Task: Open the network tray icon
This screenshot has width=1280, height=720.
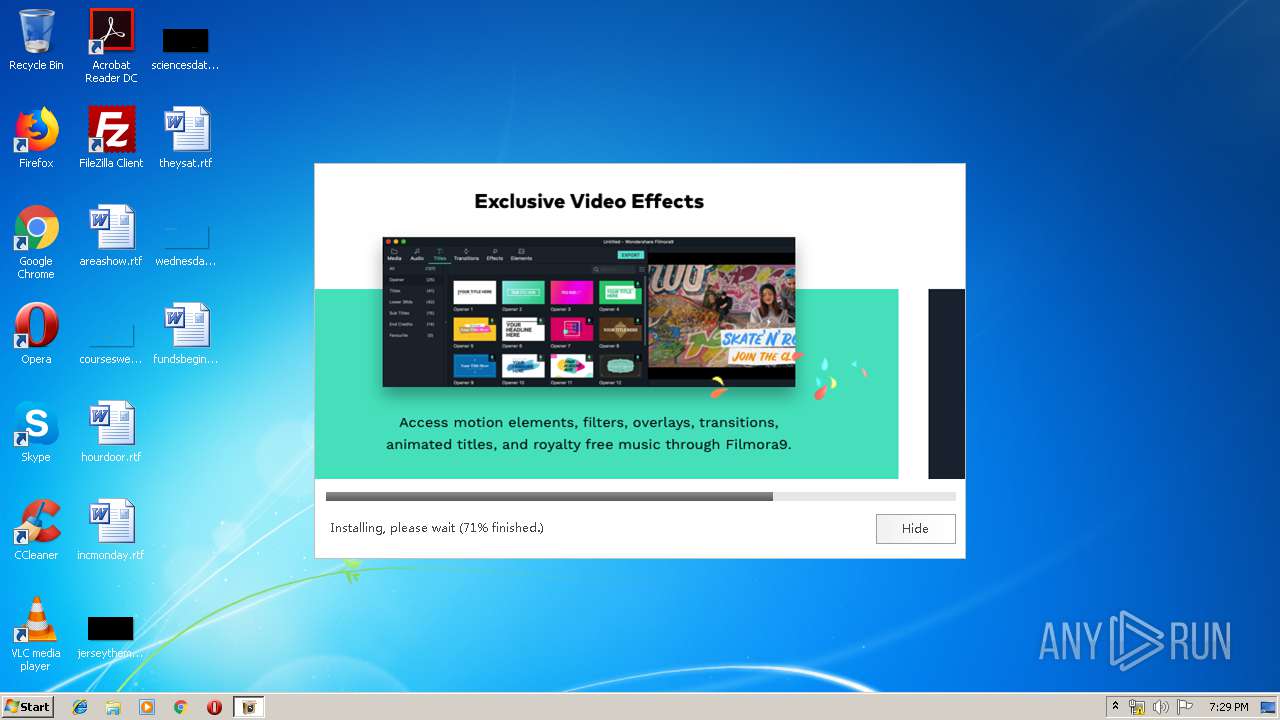Action: point(1137,707)
